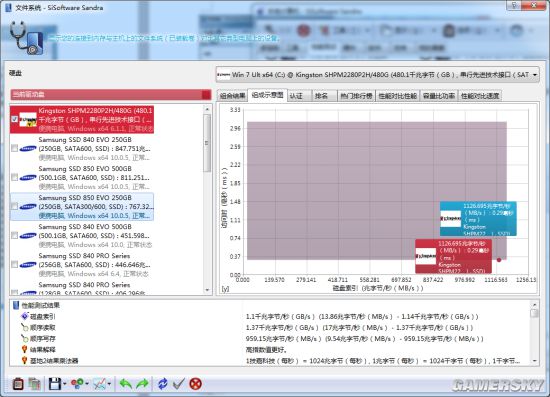Open the Win 7 Ult x64 drive dropdown
Viewport: 550px width, 397px height.
535,75
